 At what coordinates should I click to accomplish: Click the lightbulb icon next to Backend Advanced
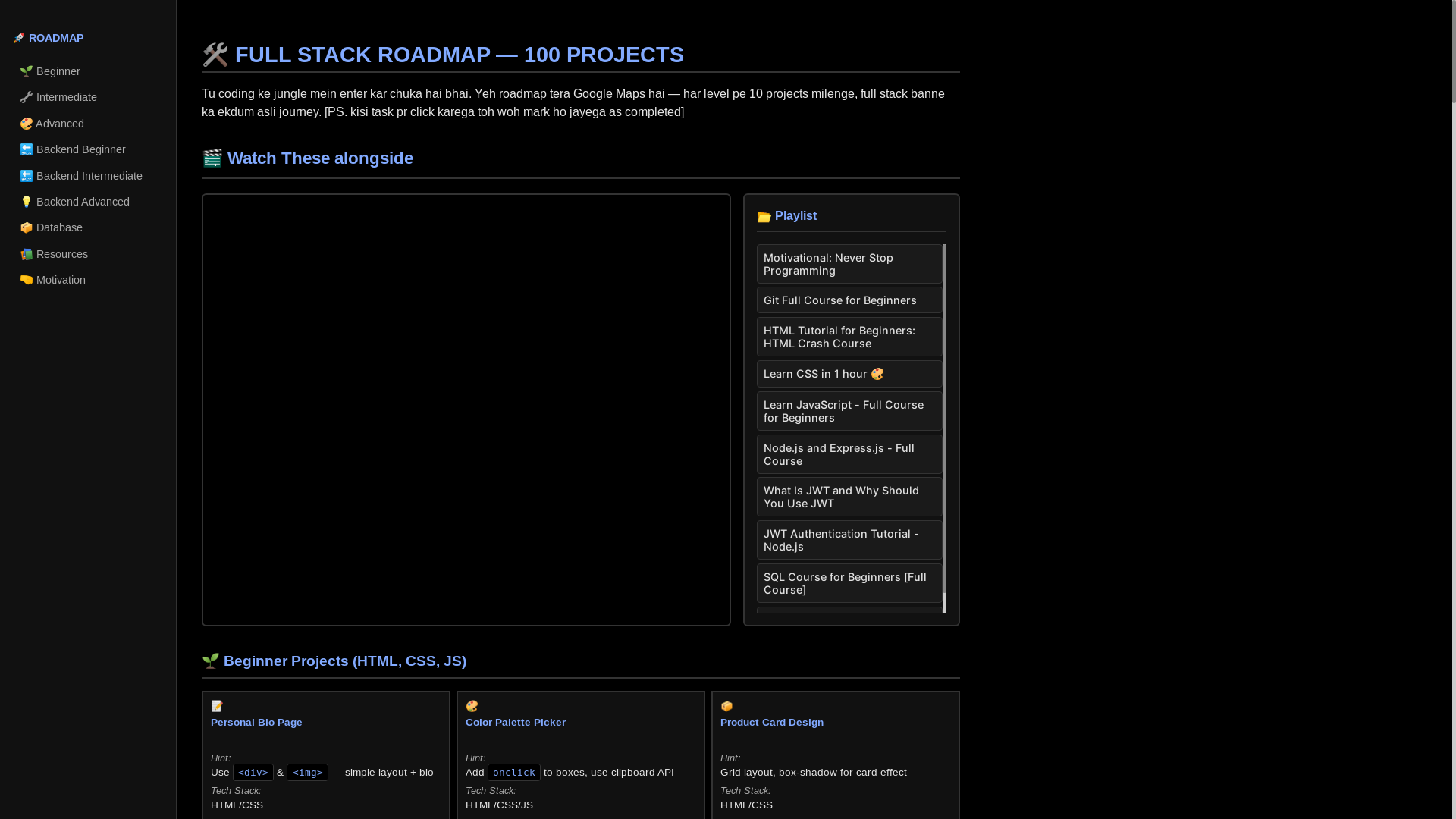27,202
